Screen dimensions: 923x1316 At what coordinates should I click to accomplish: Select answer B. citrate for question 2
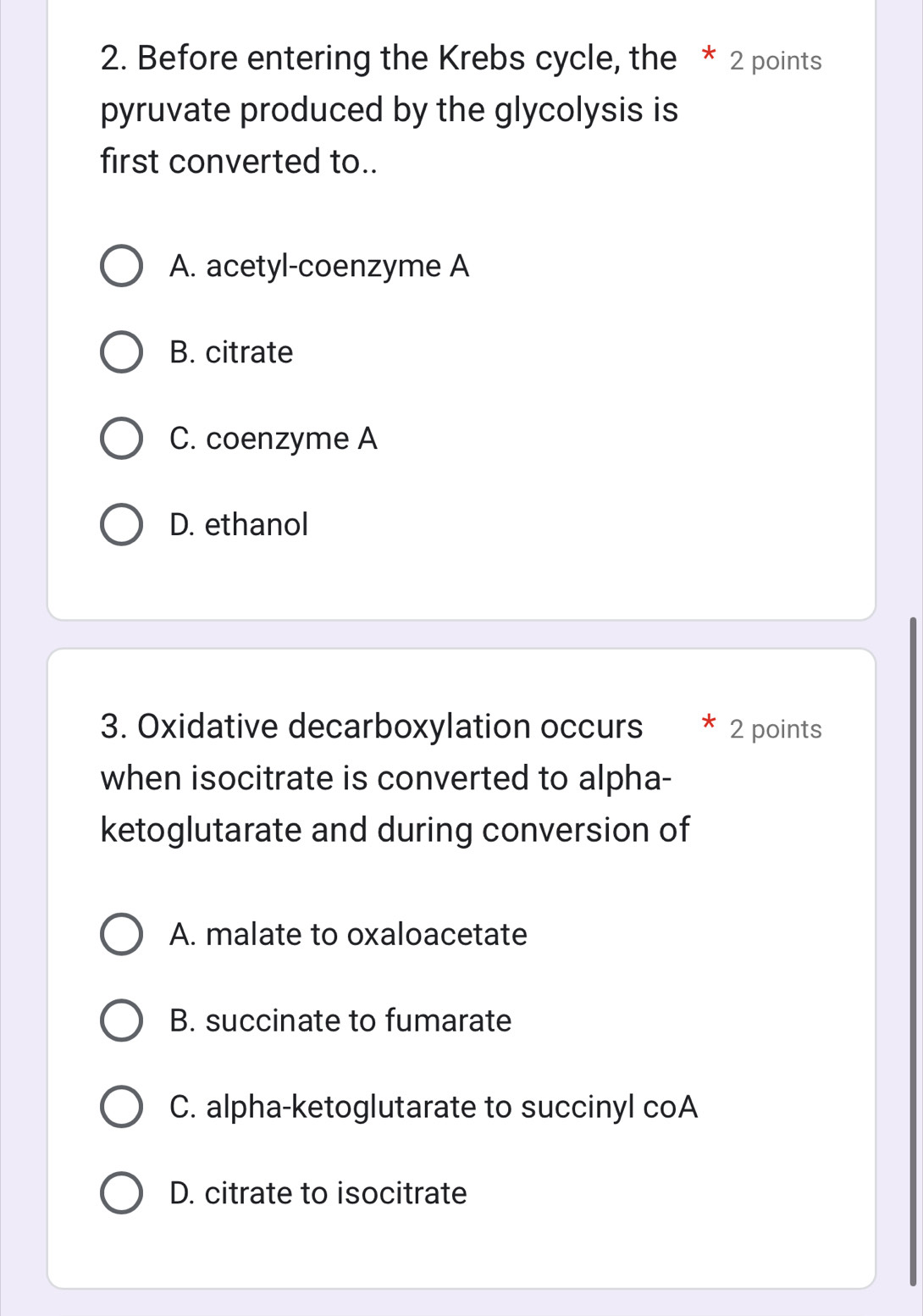tap(121, 352)
